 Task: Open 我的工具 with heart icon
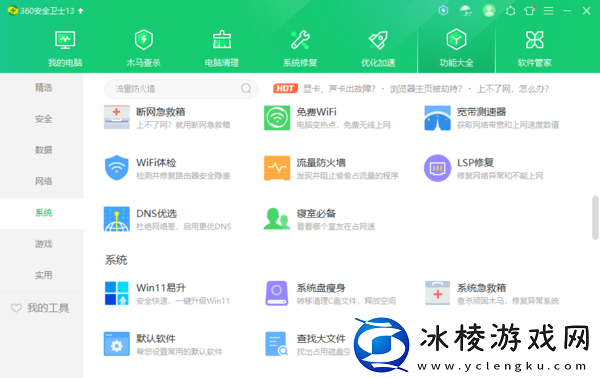(40, 308)
